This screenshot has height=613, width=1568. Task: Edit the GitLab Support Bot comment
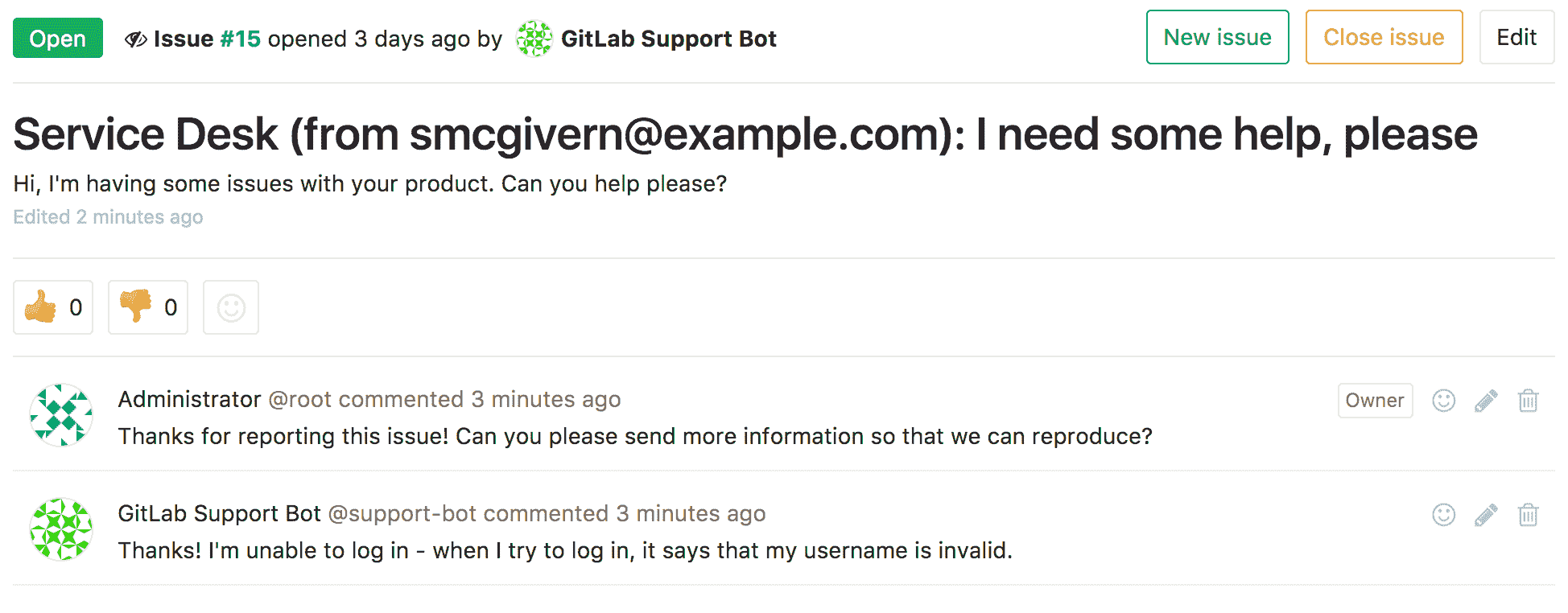click(x=1487, y=514)
